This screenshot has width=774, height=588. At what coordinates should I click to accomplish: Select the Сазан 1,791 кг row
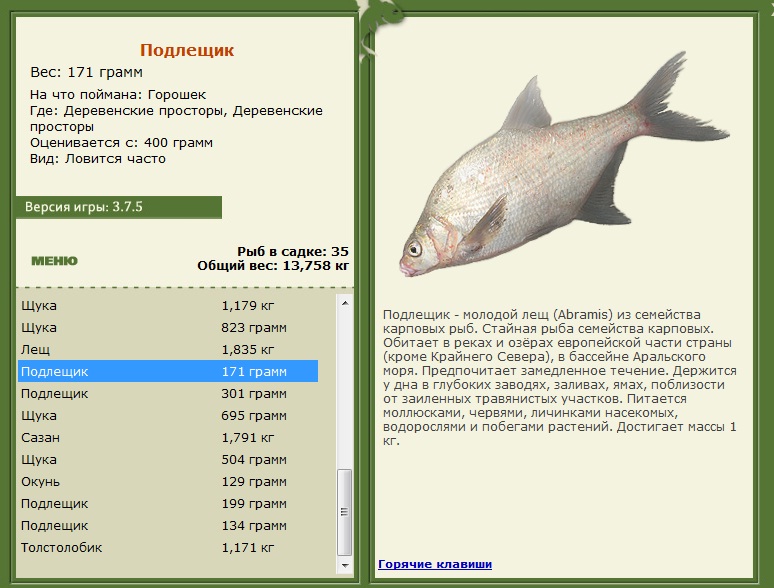tap(168, 437)
